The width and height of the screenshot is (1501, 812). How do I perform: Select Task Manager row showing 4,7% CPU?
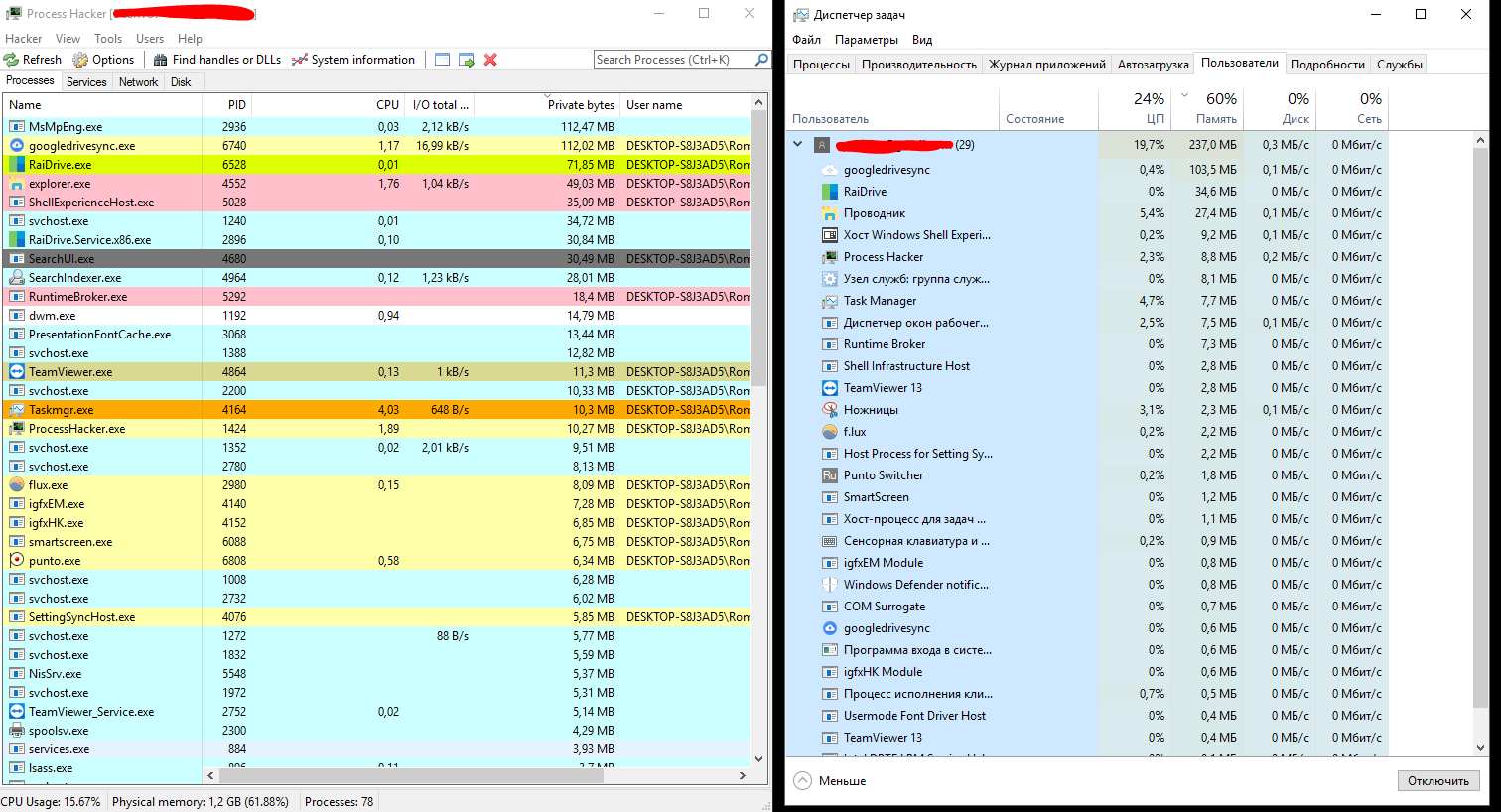pos(1087,301)
